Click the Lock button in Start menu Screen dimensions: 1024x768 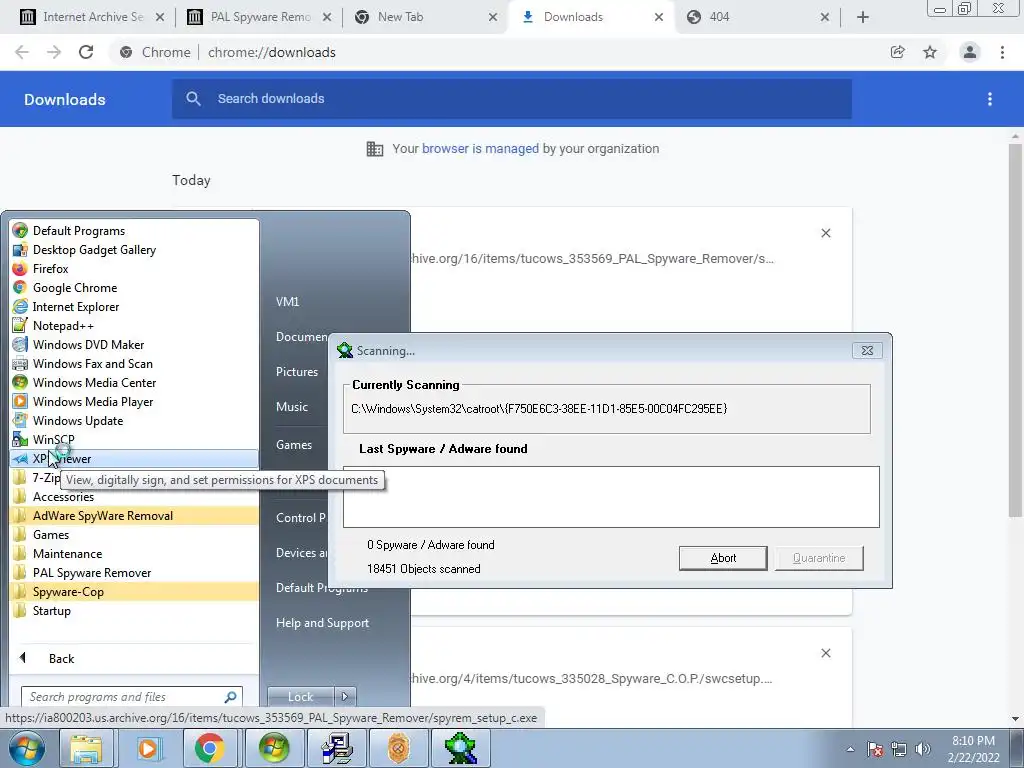pos(300,697)
